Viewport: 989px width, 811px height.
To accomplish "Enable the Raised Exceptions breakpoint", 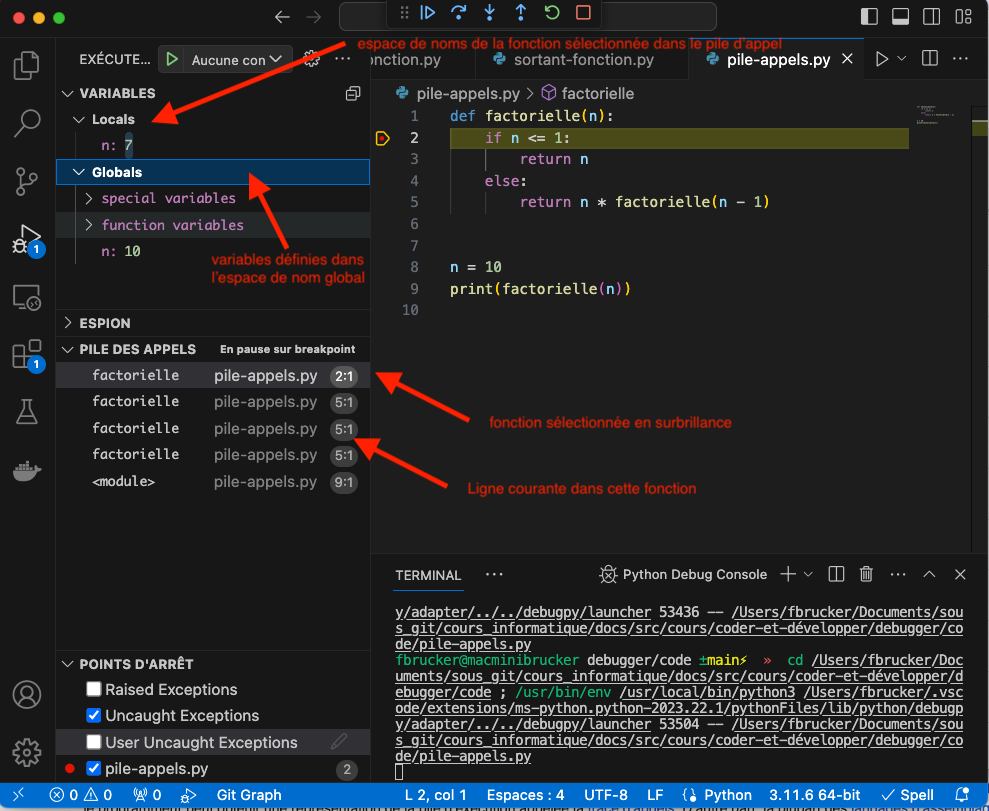I will coord(94,689).
